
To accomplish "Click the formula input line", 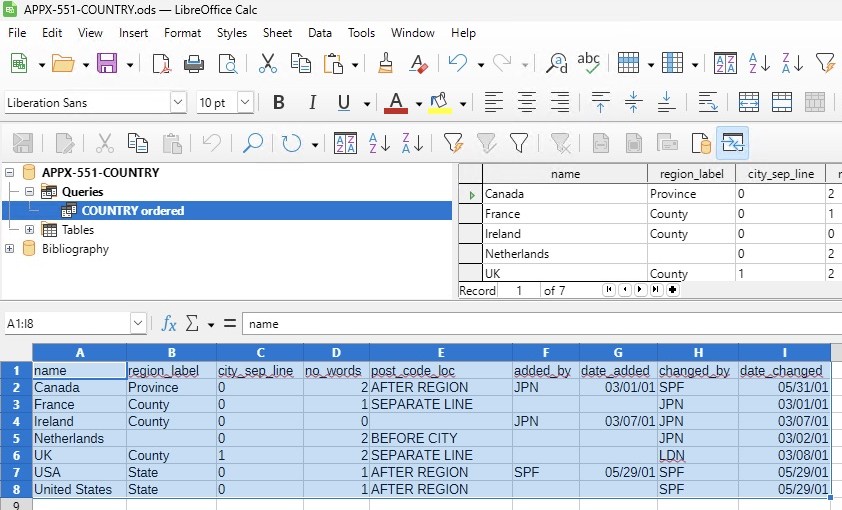I will point(542,324).
